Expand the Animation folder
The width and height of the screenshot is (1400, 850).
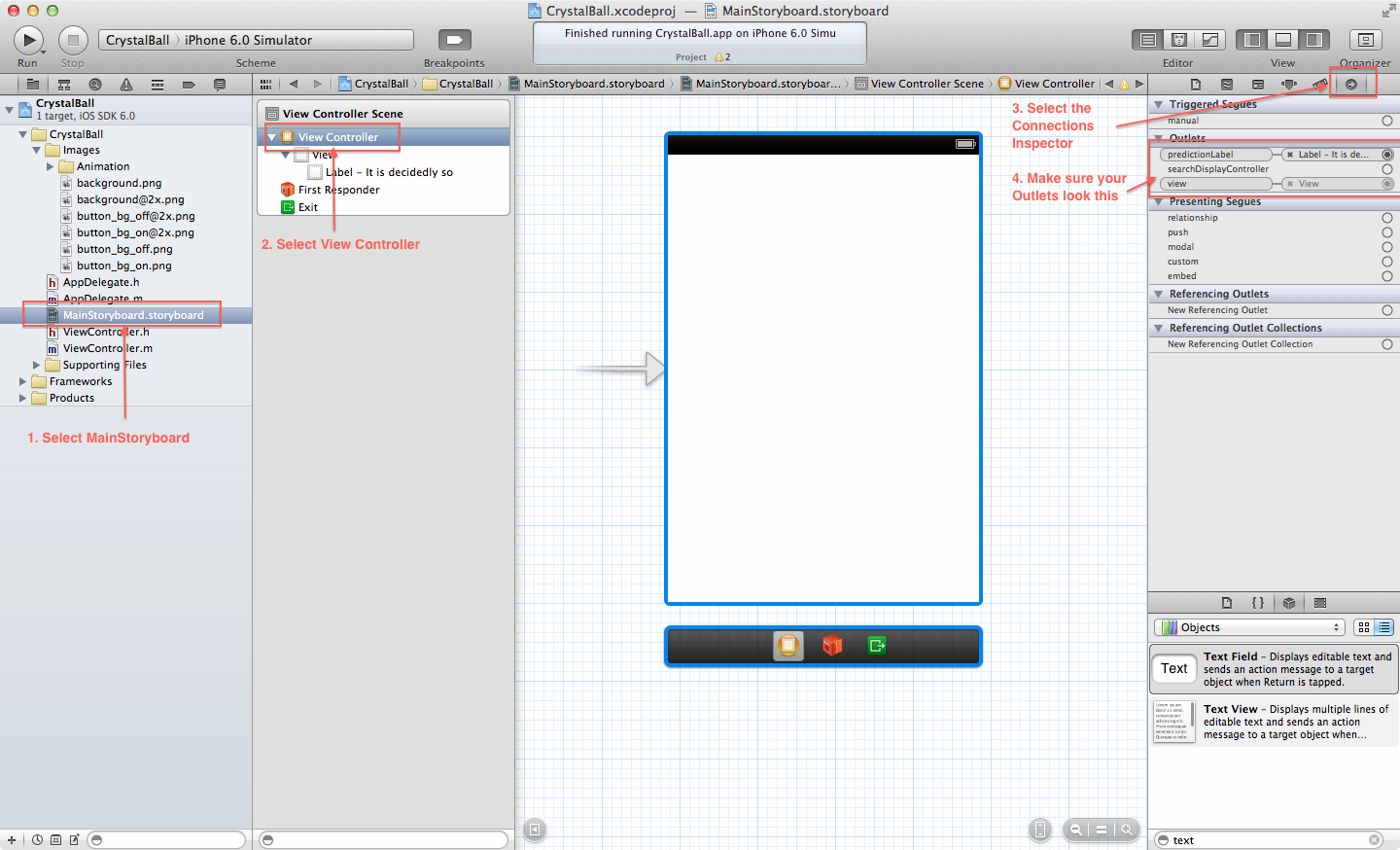[51, 167]
